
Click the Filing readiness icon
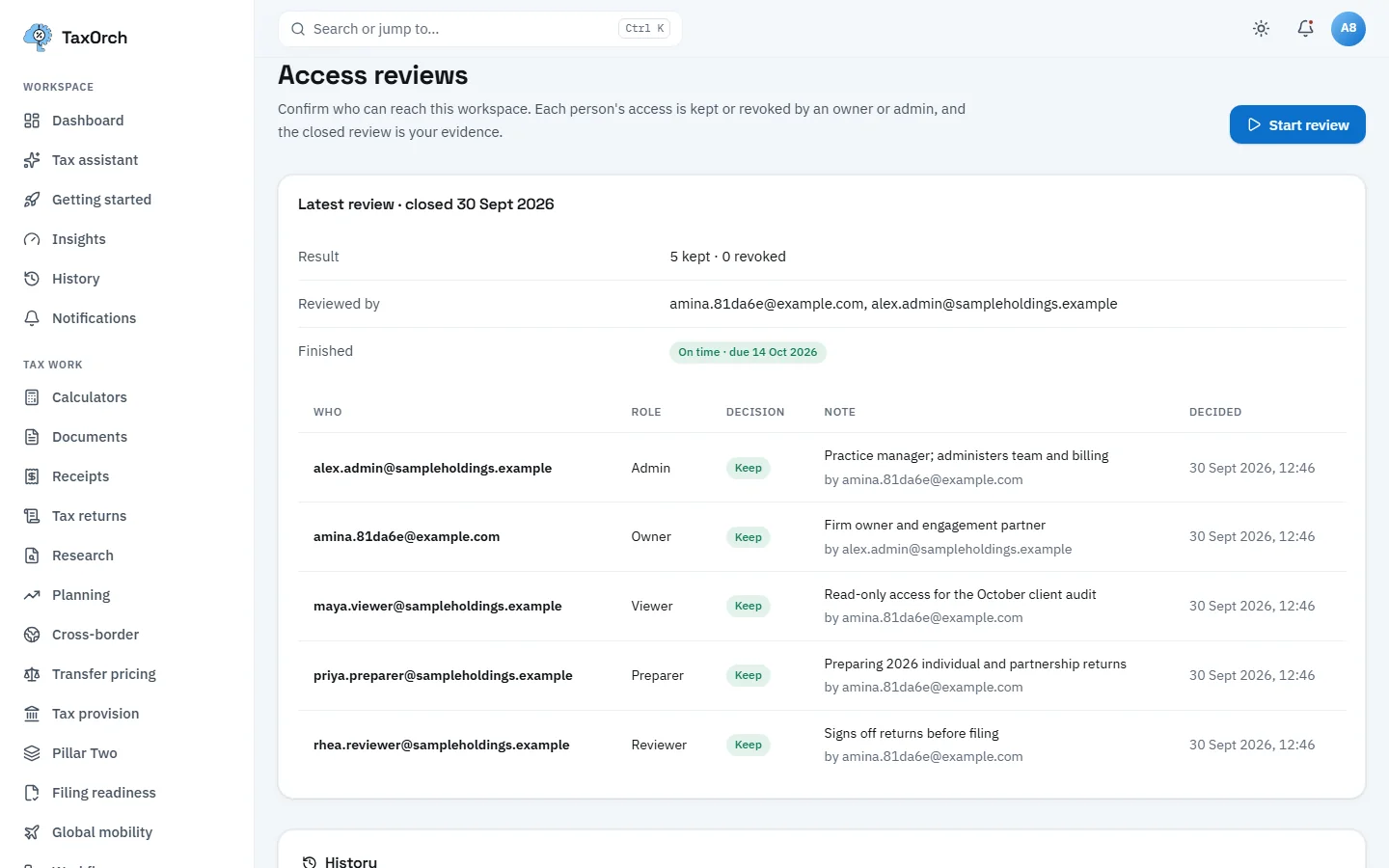click(x=32, y=793)
